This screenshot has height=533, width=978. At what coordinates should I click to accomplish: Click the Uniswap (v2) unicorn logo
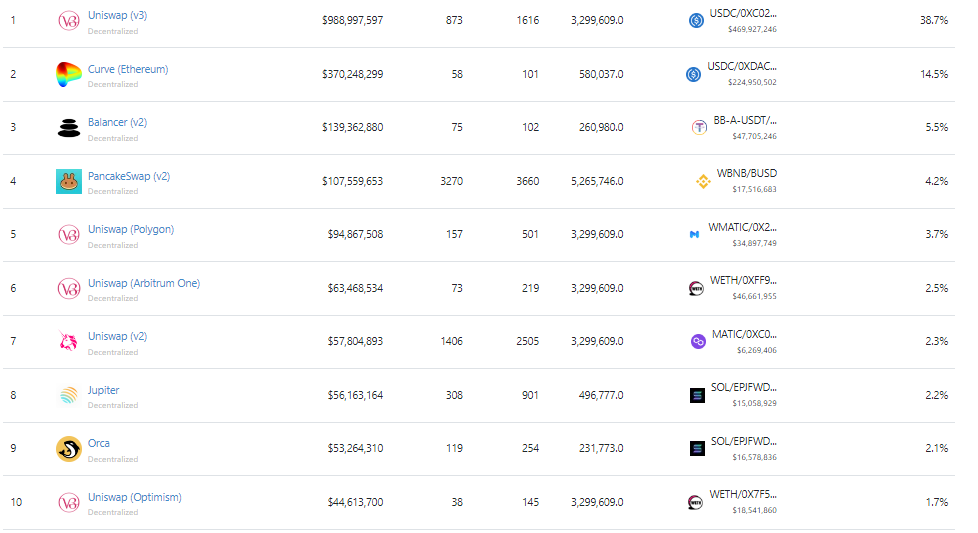[68, 341]
